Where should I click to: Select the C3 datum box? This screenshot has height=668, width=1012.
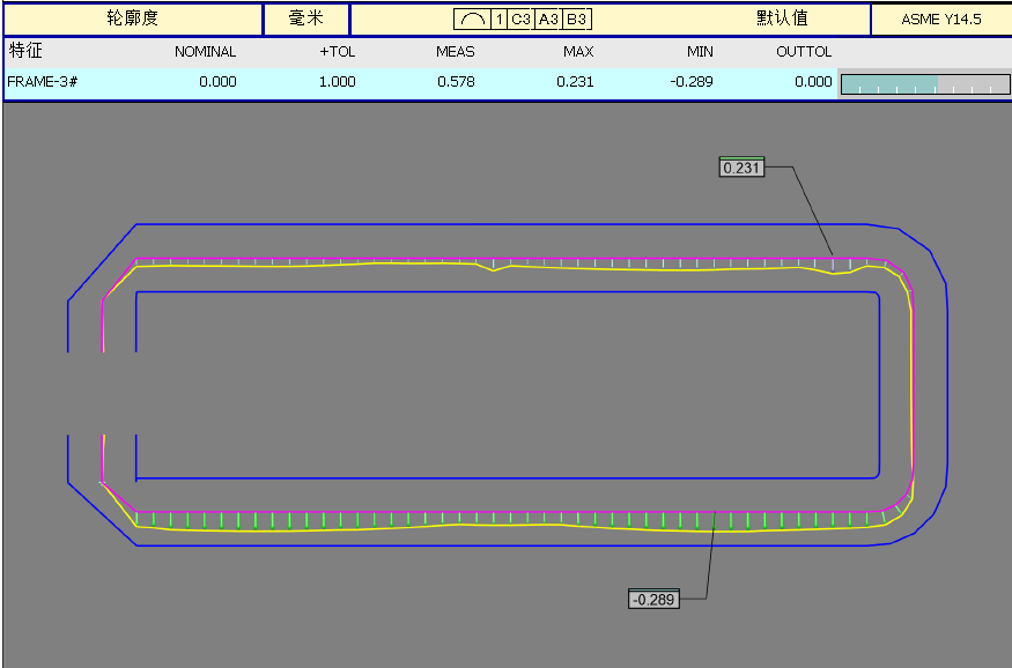(x=521, y=19)
